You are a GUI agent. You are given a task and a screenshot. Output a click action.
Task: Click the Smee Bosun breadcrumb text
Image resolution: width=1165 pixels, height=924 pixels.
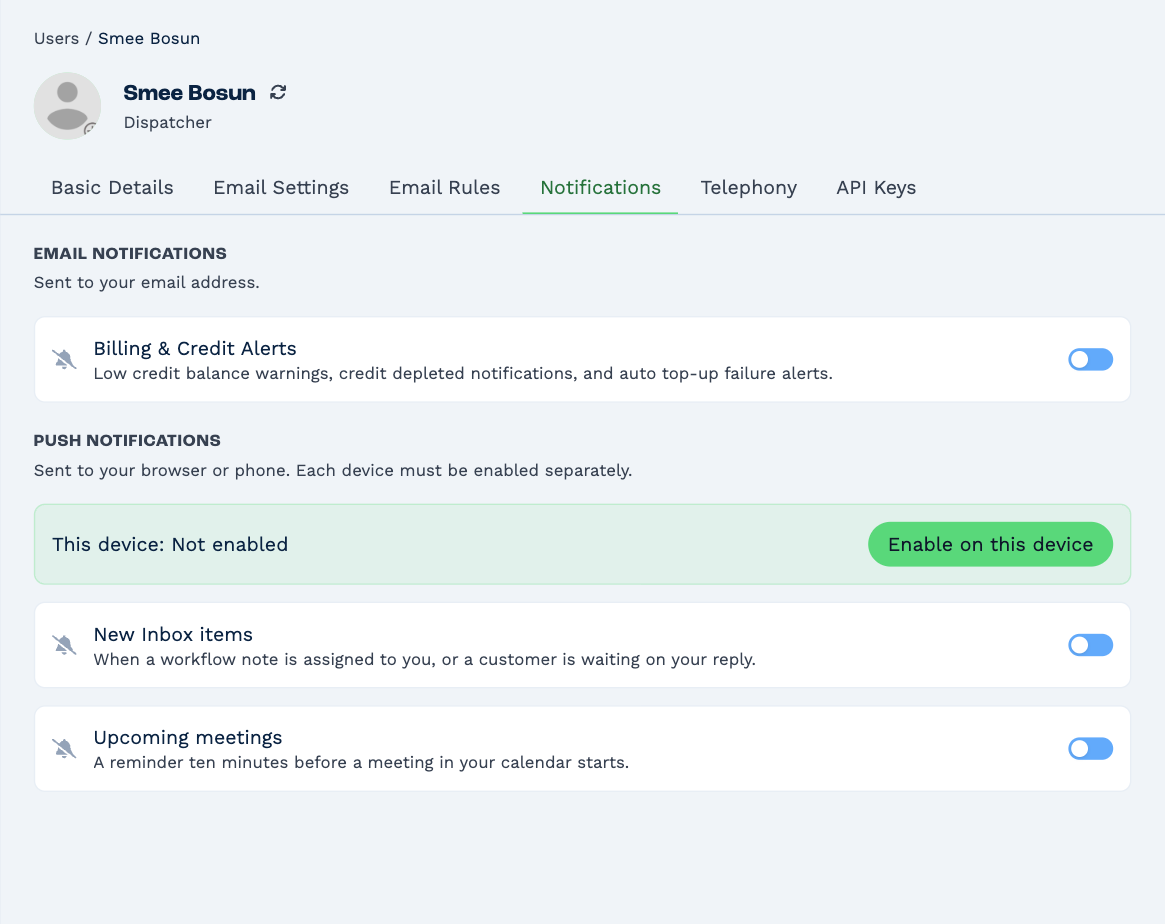point(149,39)
